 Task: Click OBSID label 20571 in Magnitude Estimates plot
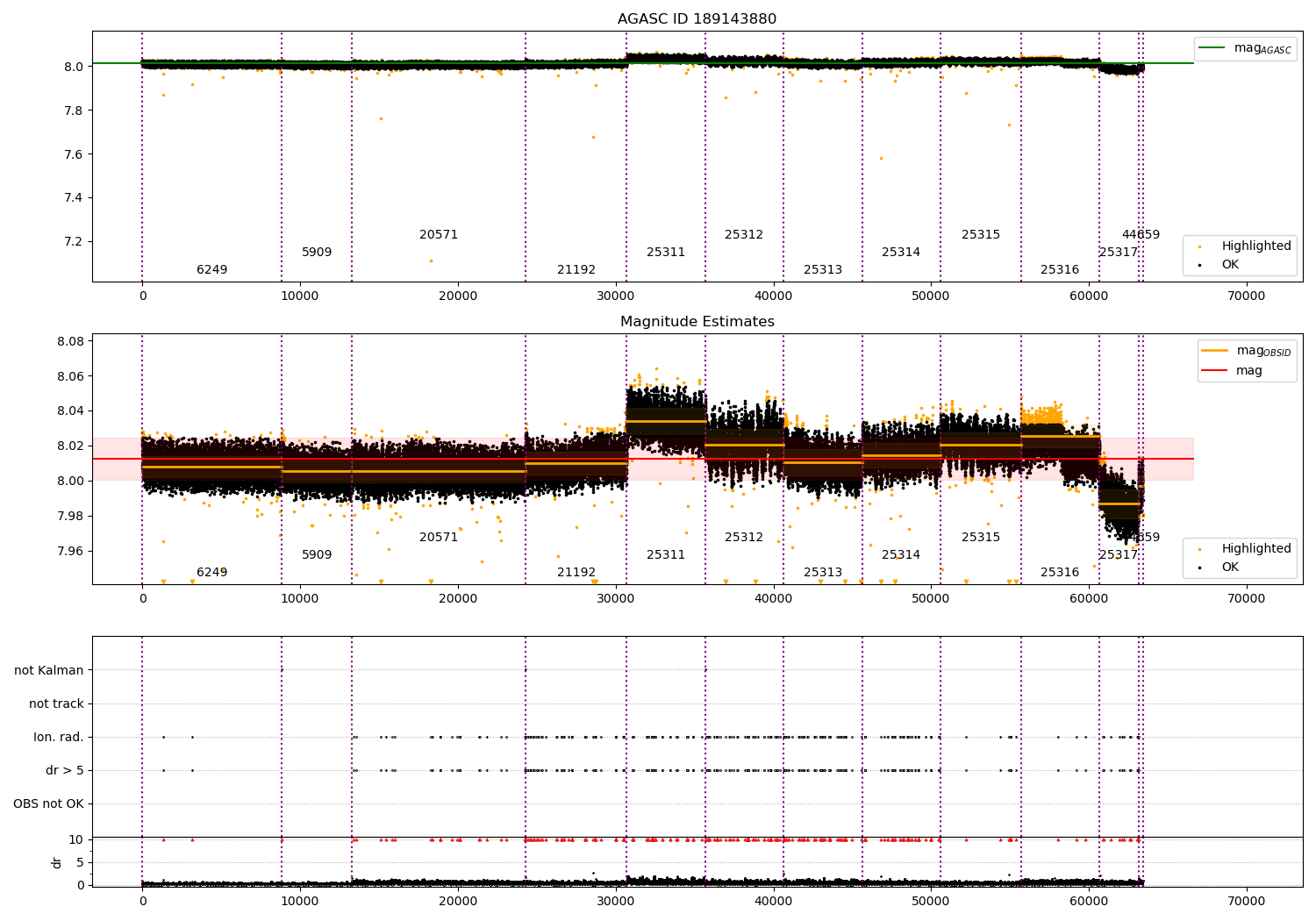(439, 538)
